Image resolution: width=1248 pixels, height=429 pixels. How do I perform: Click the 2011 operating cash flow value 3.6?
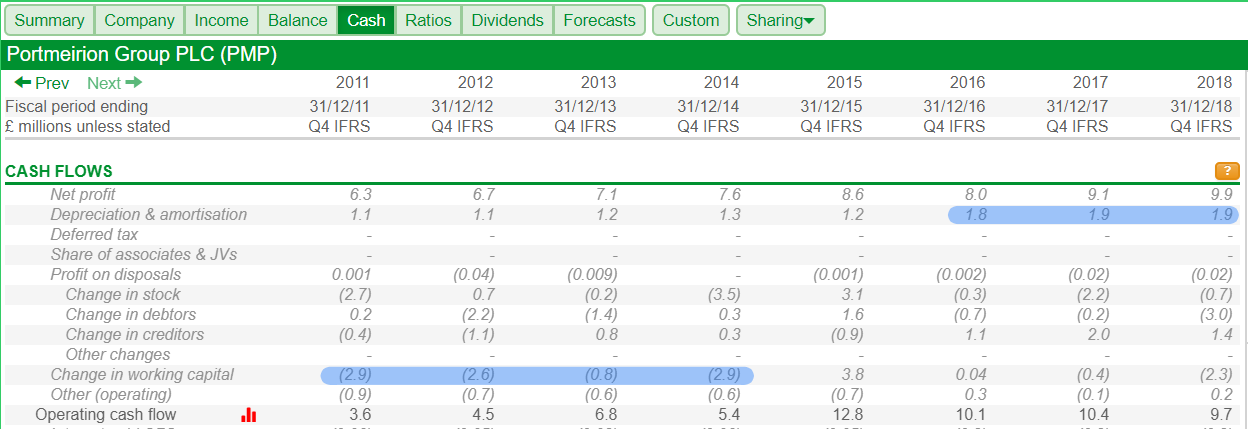359,414
